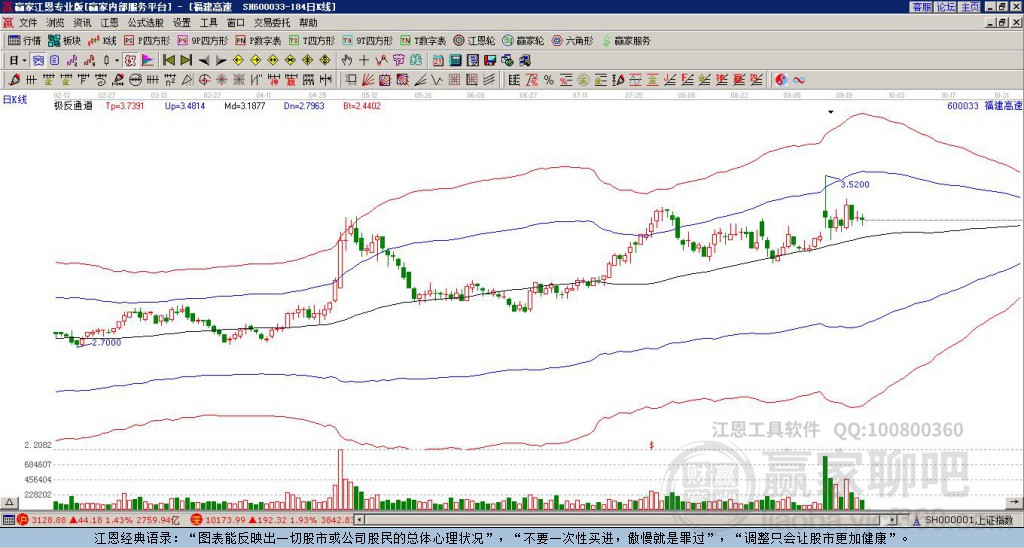Open the 帮助 menu
The width and height of the screenshot is (1024, 548).
(308, 23)
